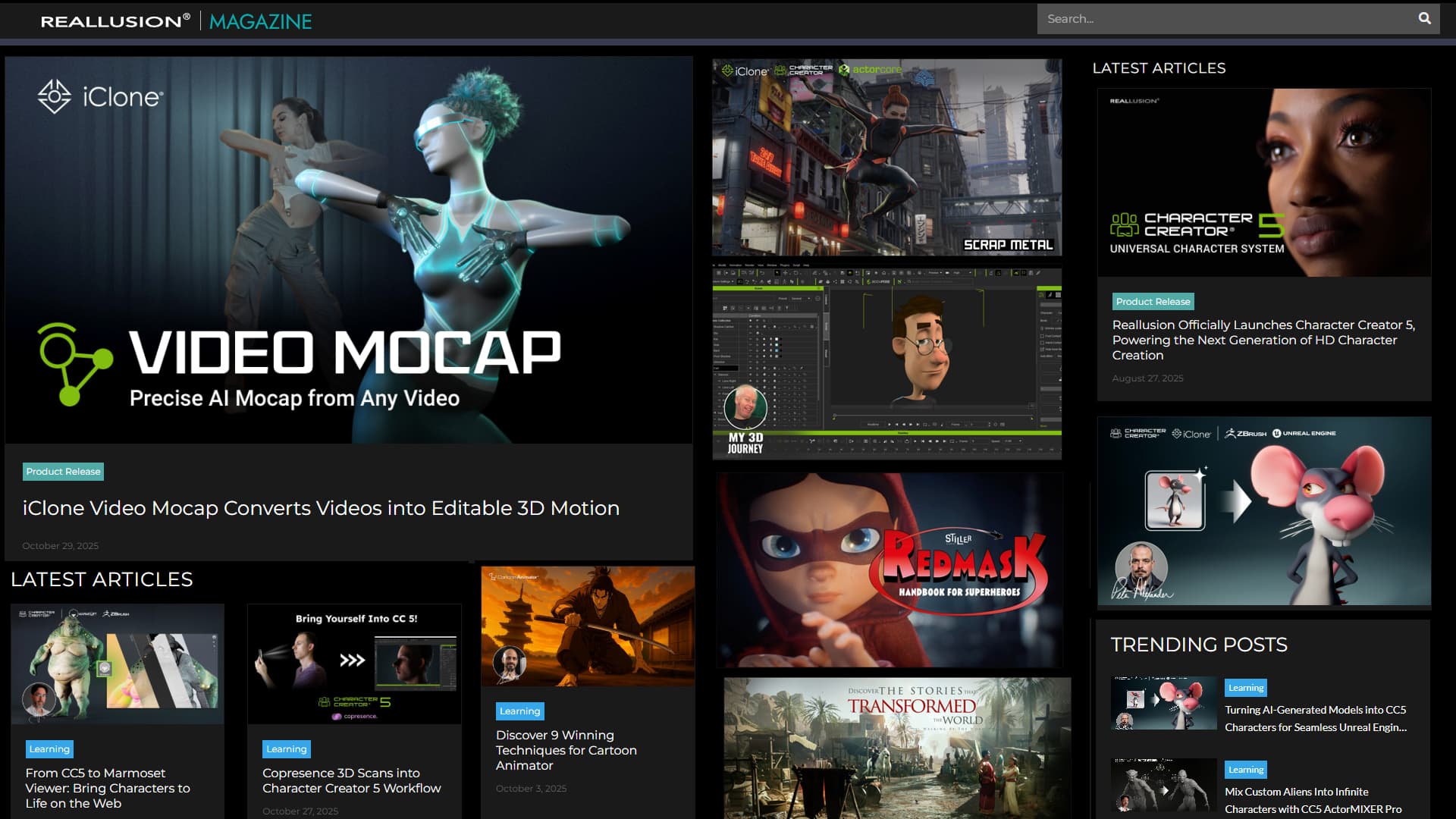
Task: Type in the Search field
Action: pos(1221,18)
